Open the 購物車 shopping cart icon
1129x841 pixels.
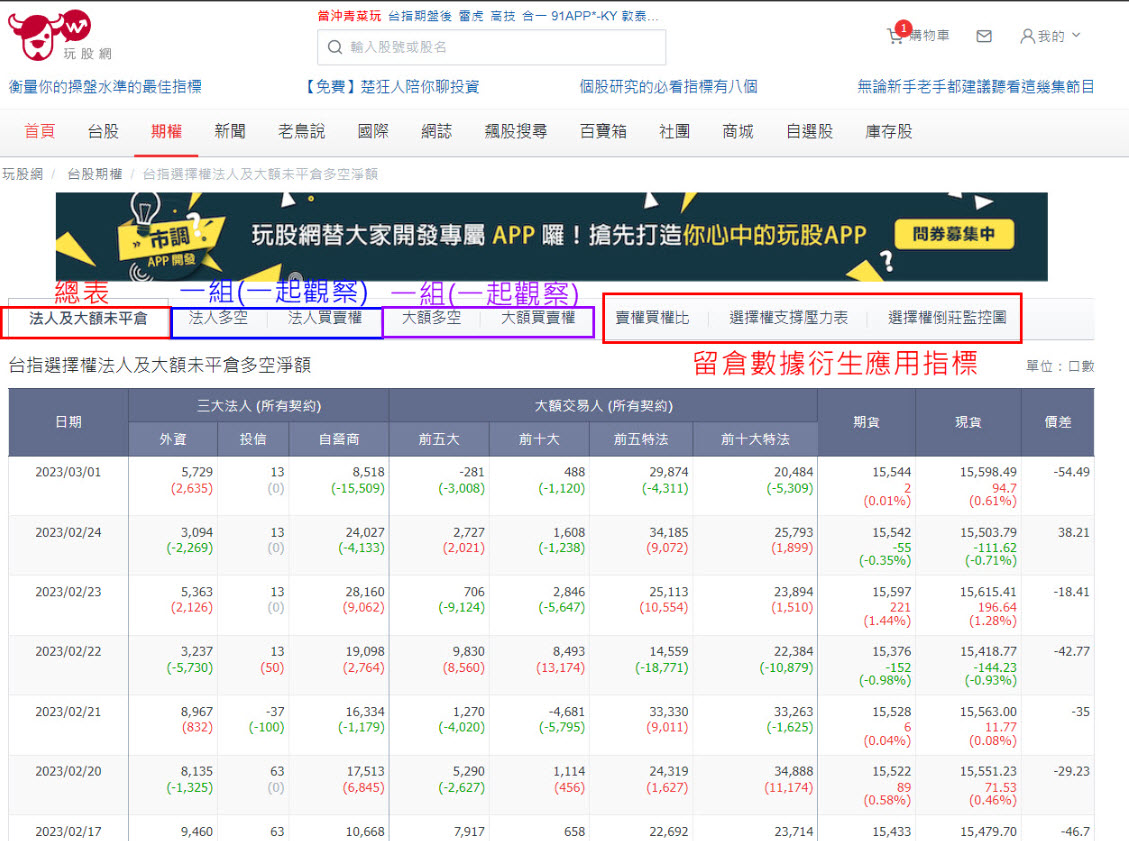pyautogui.click(x=899, y=34)
